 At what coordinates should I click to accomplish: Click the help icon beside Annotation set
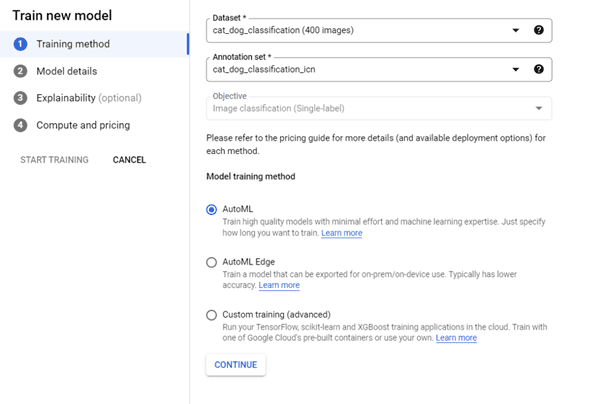pos(539,69)
